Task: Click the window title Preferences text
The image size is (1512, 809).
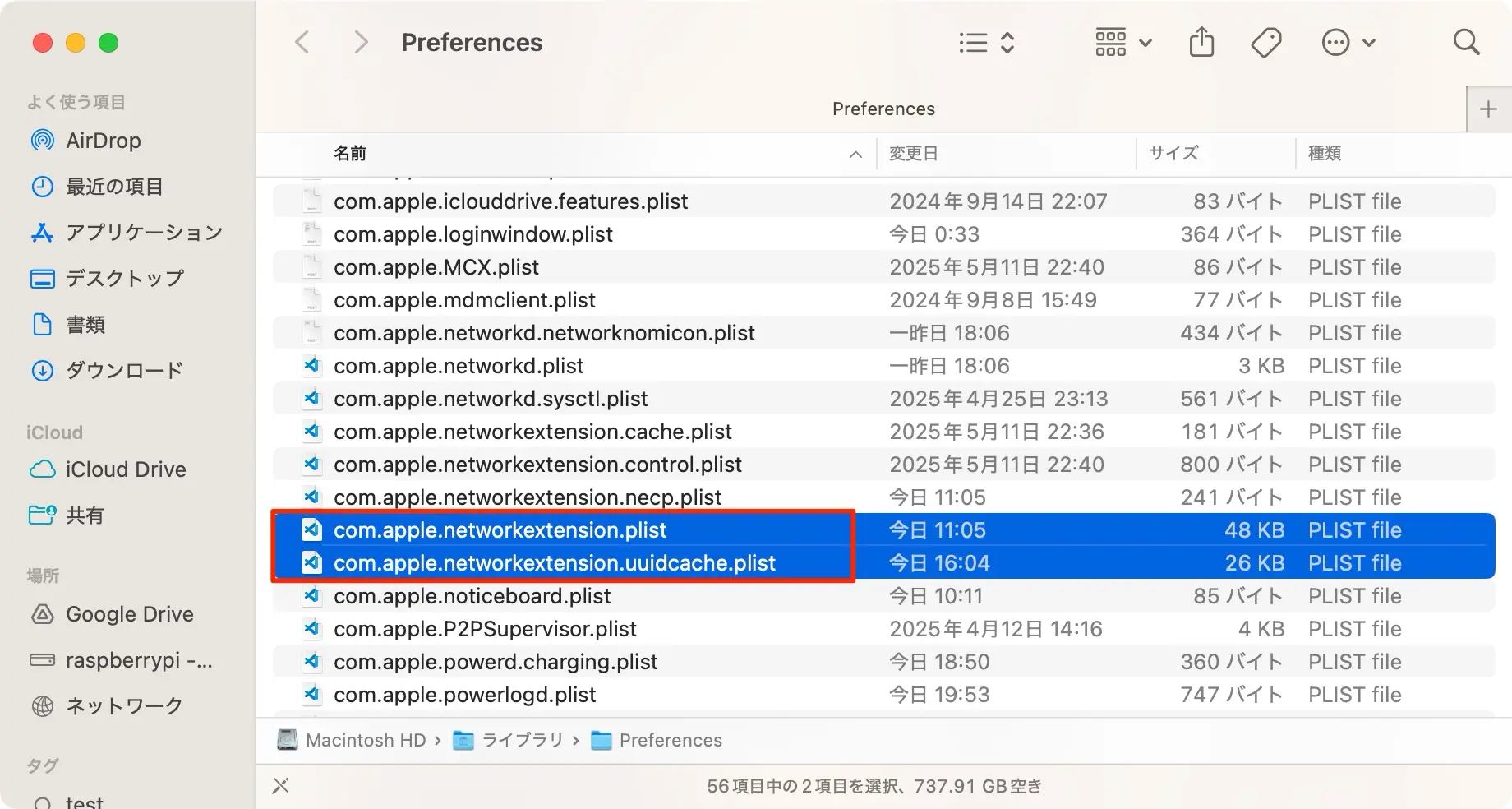Action: 472,43
